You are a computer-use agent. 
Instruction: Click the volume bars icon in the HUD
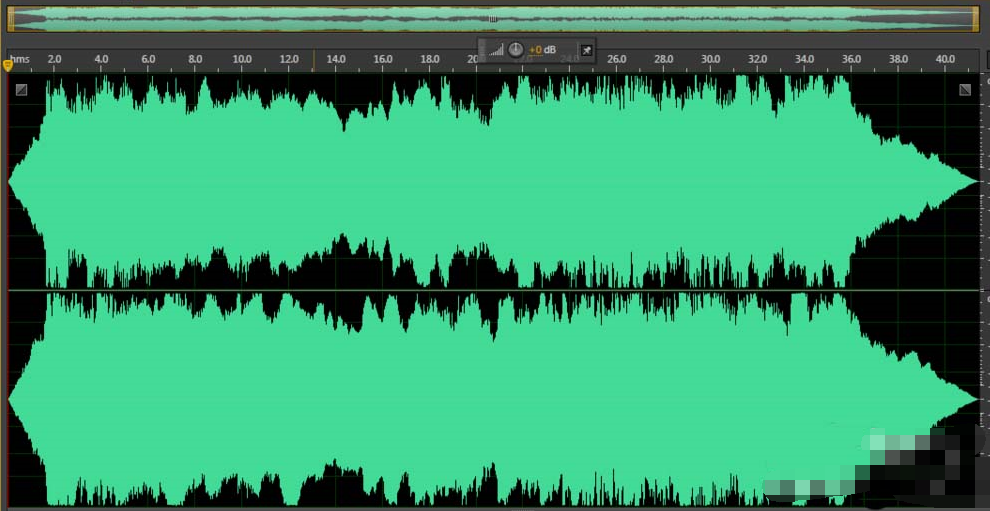(496, 50)
